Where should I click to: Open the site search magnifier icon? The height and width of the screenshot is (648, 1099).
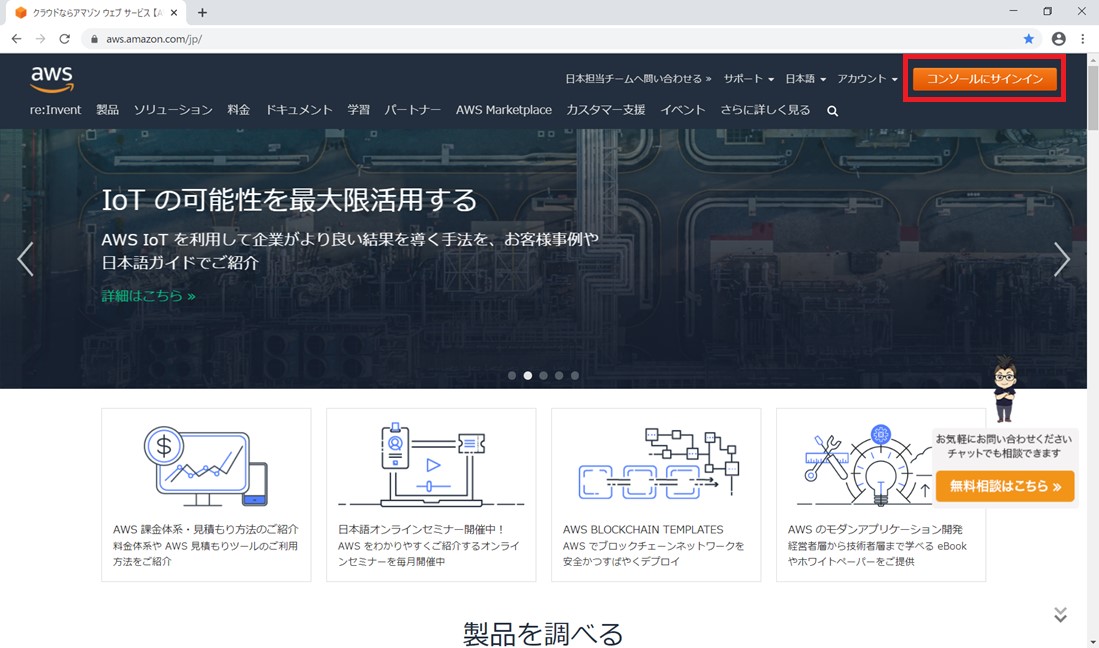coord(832,111)
